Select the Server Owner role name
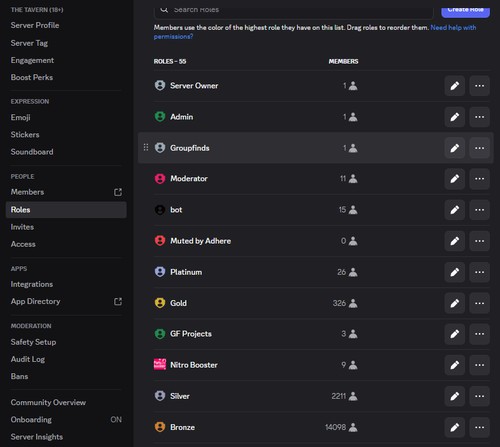This screenshot has width=500, height=447. 194,86
